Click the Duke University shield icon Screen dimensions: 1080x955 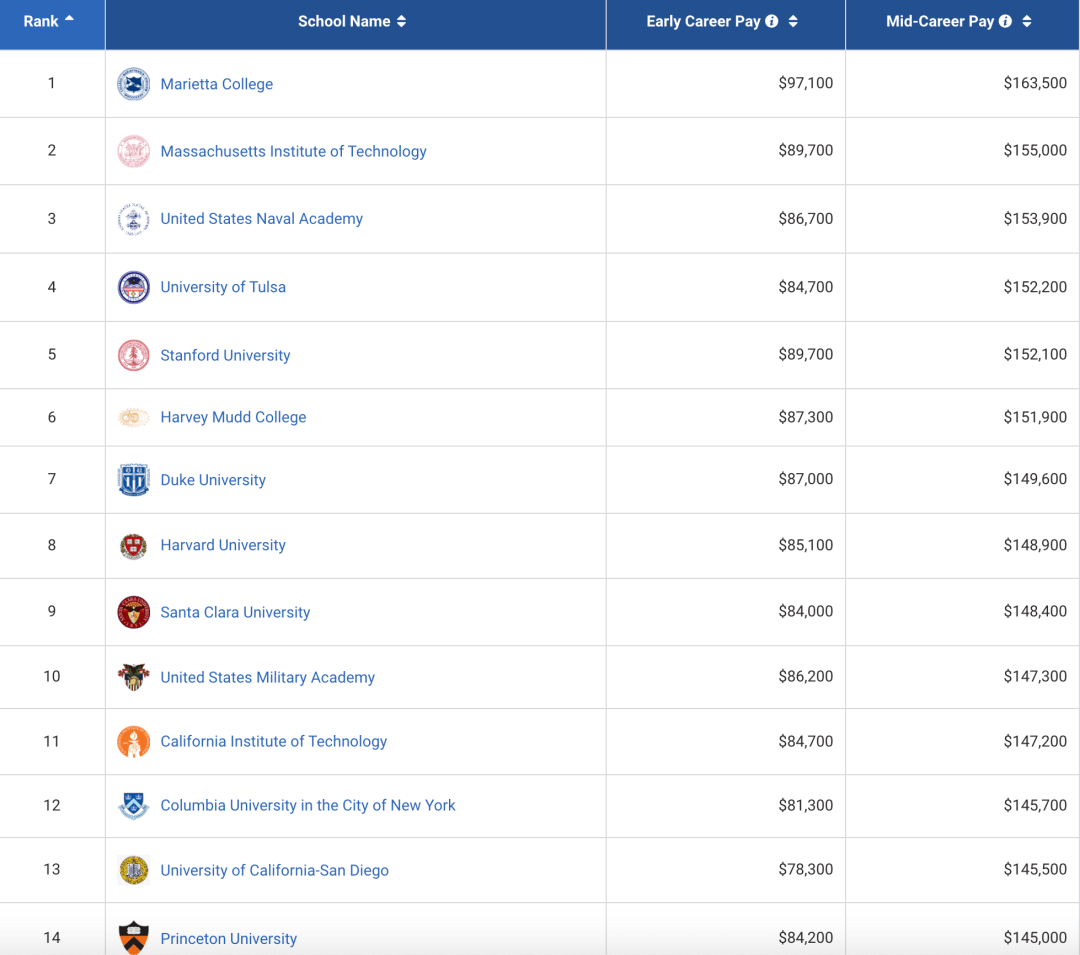coord(134,480)
